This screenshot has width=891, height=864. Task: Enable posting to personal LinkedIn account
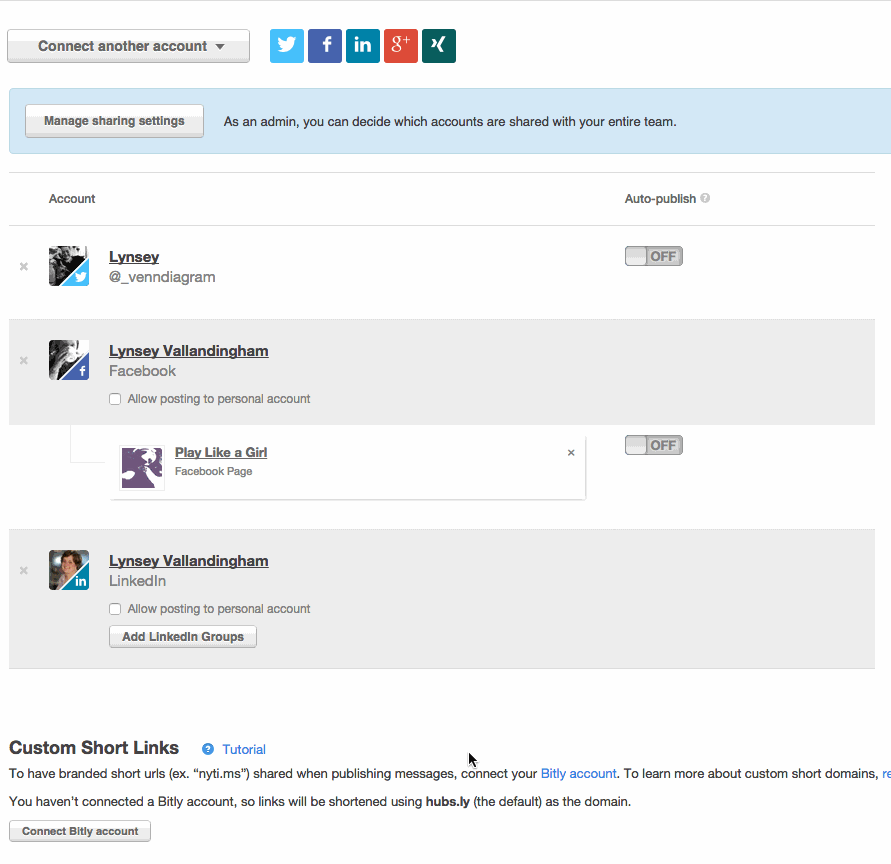[116, 609]
